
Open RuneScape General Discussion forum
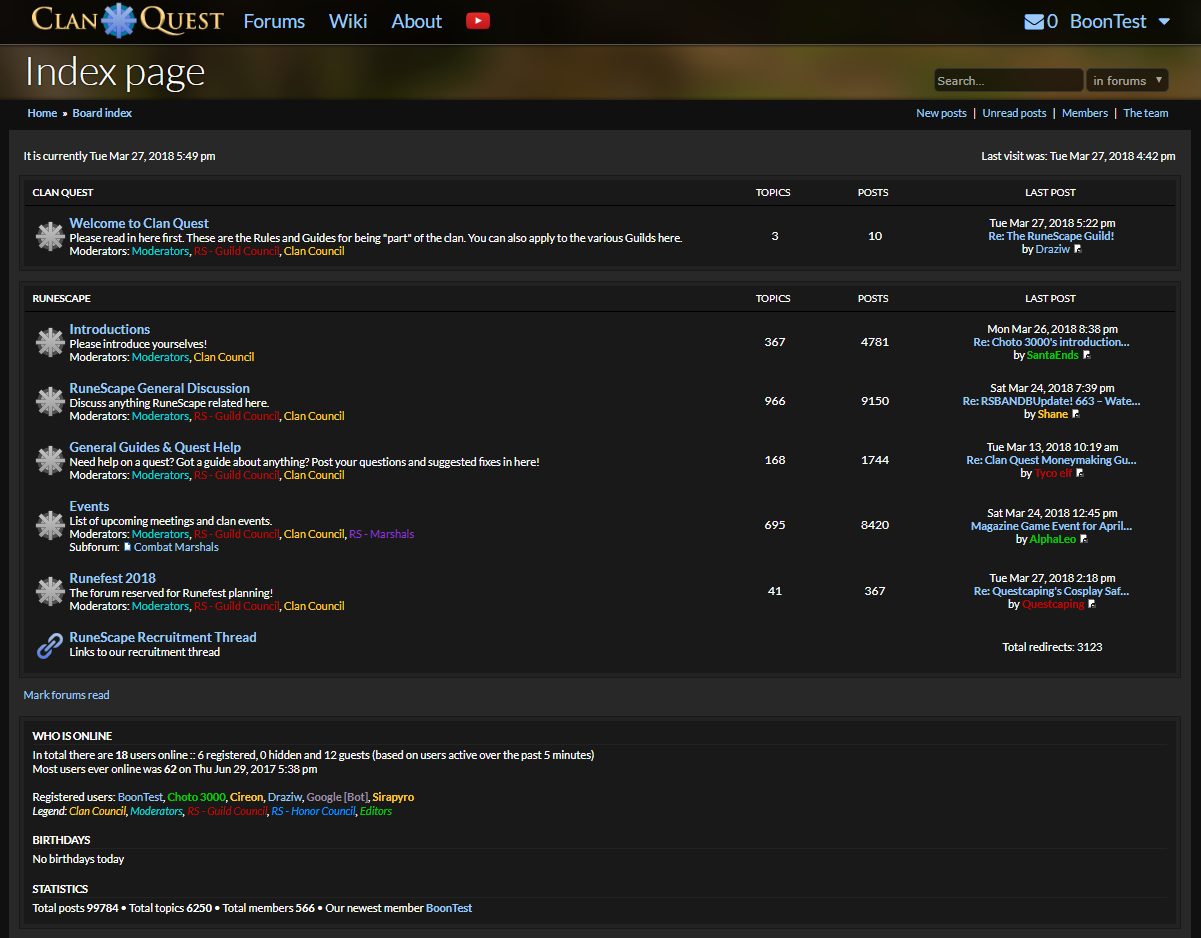[x=160, y=388]
